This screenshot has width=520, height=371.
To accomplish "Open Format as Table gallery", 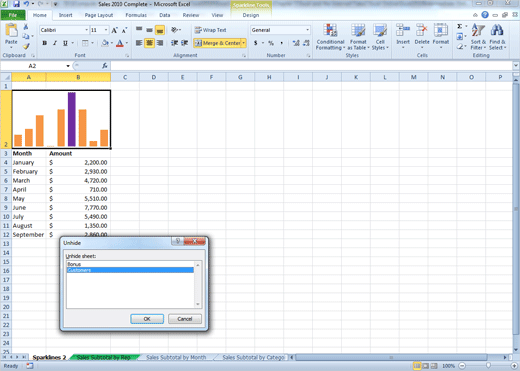I will (x=358, y=37).
